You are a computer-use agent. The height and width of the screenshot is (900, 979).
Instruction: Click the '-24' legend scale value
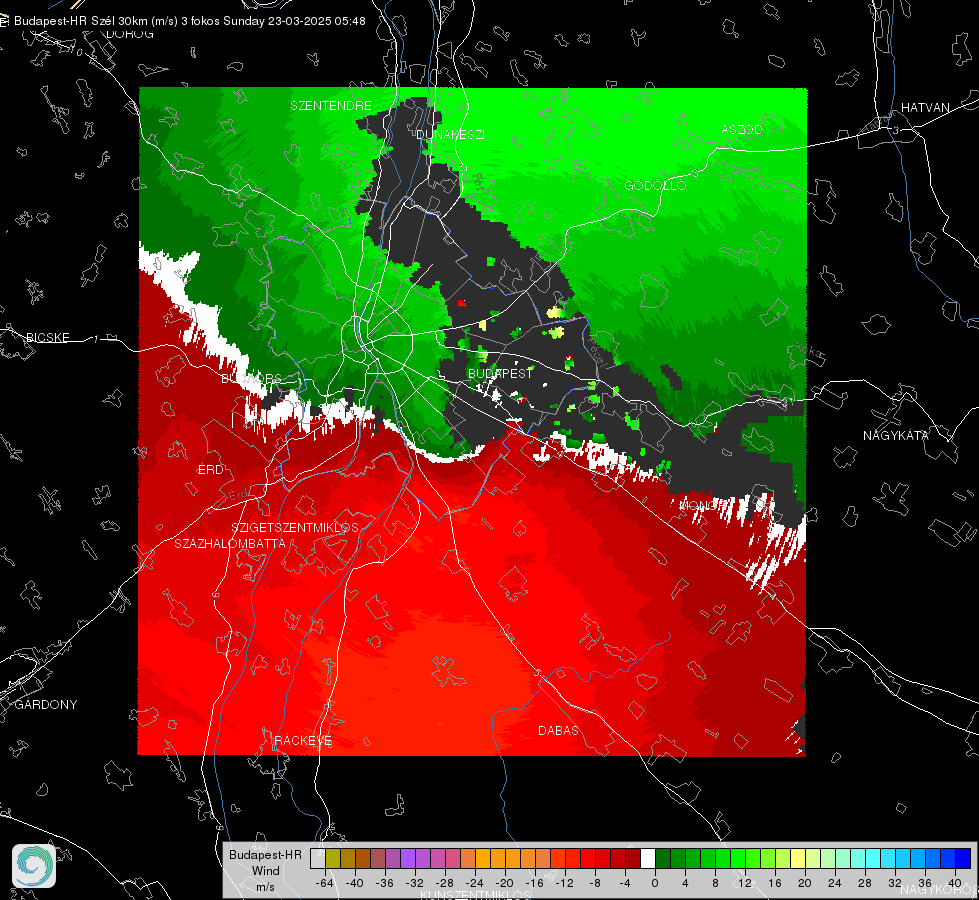(475, 883)
